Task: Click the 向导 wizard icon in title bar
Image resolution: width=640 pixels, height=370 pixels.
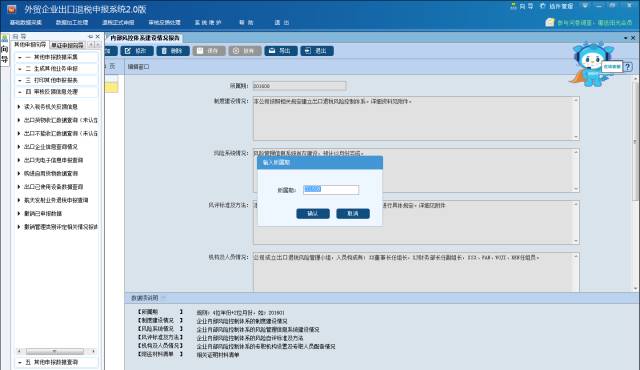Action: pos(522,6)
